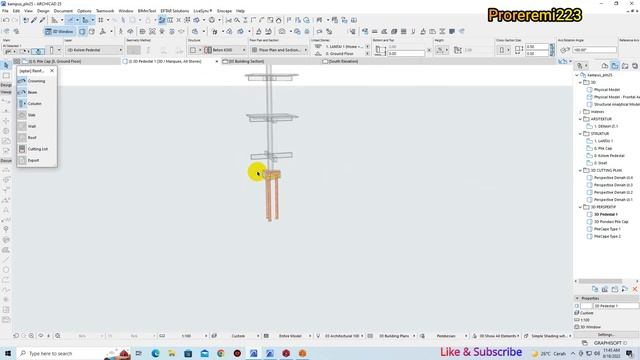The width and height of the screenshot is (640, 360).
Task: Open the Design menu
Action: (43, 11)
